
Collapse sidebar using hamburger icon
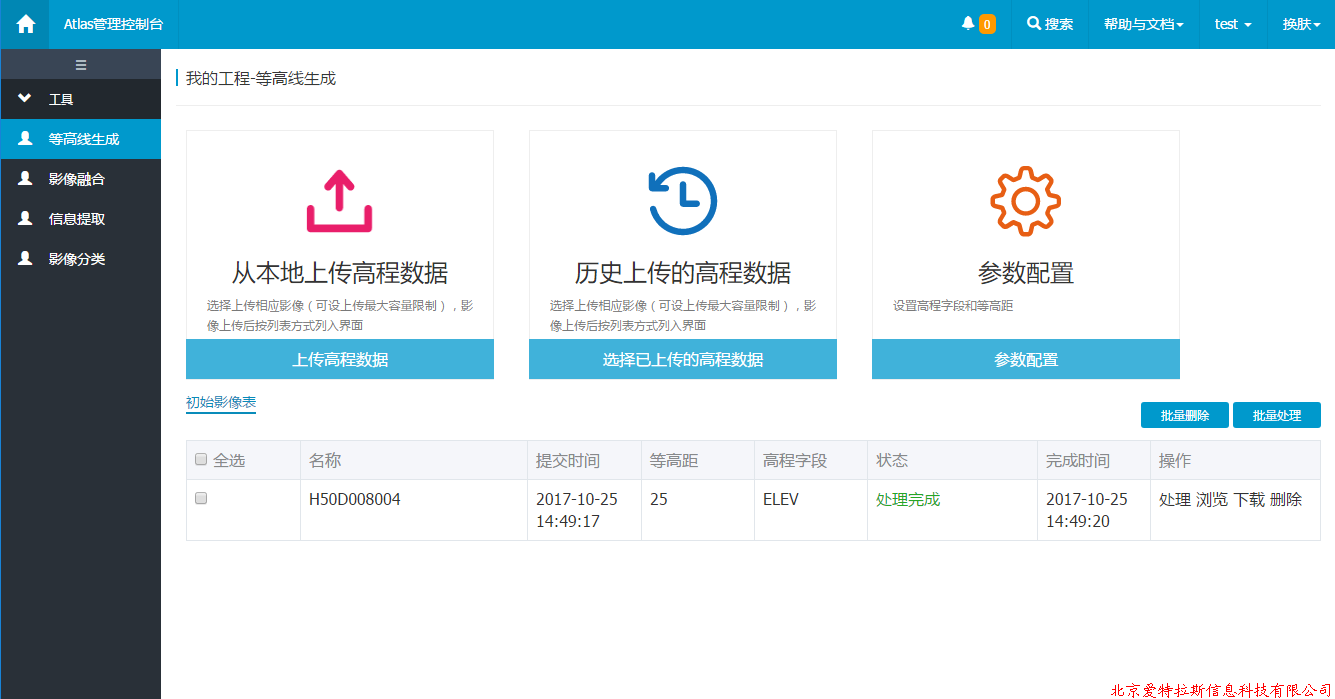tap(81, 65)
